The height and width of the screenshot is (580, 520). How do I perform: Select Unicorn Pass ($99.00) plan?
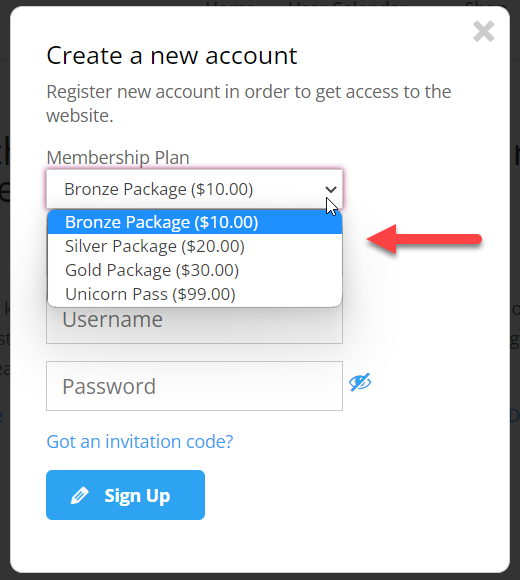(x=195, y=294)
